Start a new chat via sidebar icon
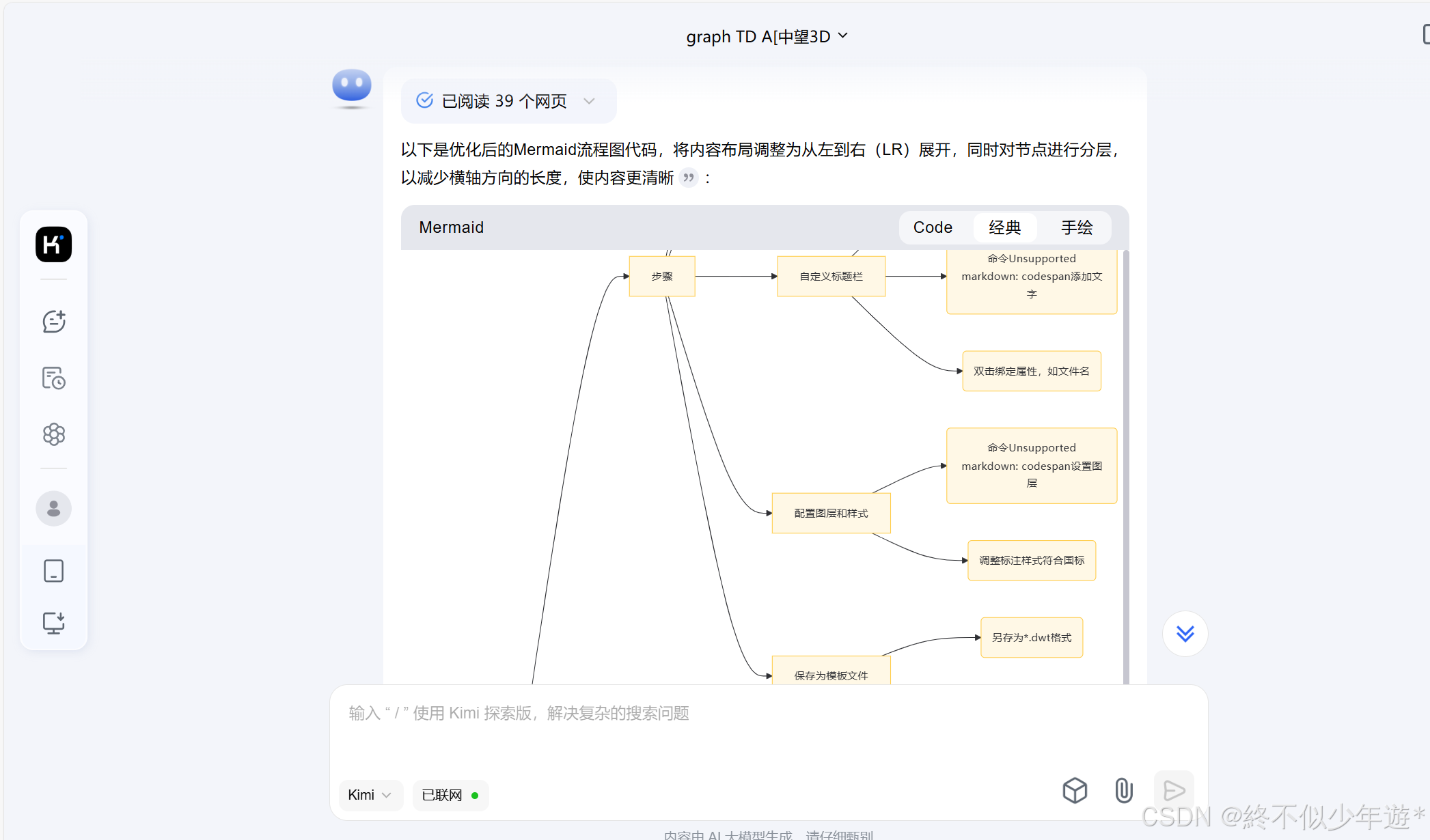 coord(53,322)
